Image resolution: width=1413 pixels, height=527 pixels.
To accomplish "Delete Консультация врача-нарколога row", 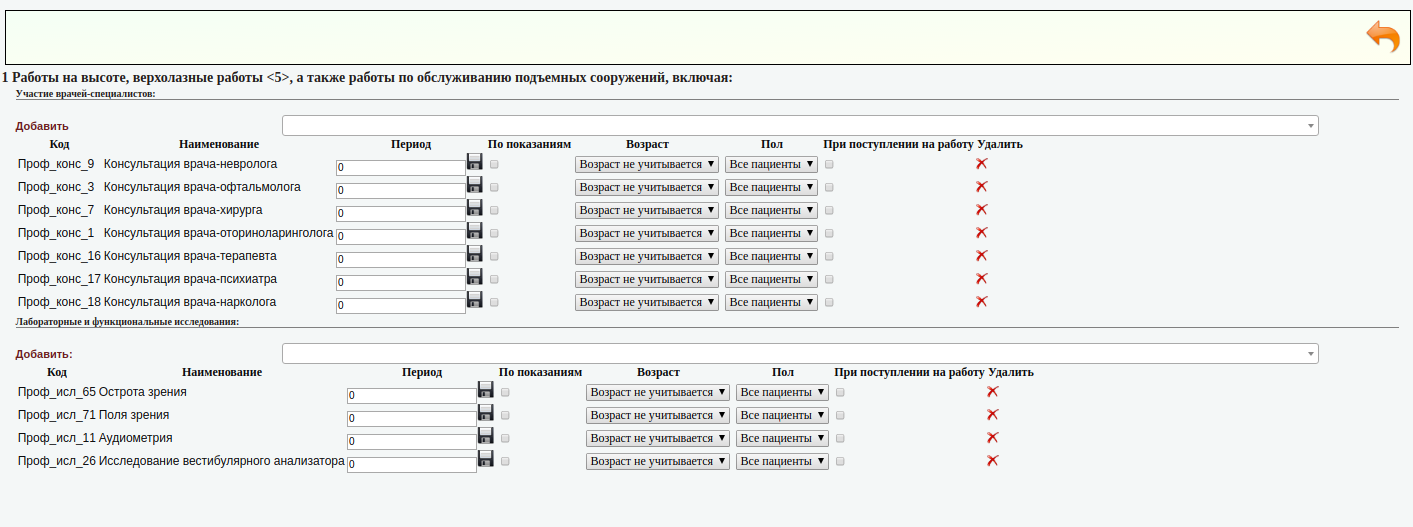I will 981,302.
